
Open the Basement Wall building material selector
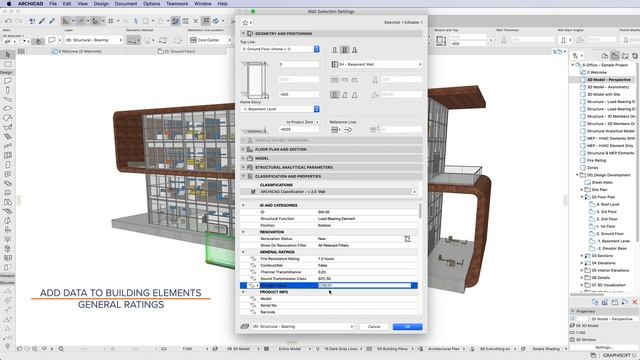(x=376, y=64)
